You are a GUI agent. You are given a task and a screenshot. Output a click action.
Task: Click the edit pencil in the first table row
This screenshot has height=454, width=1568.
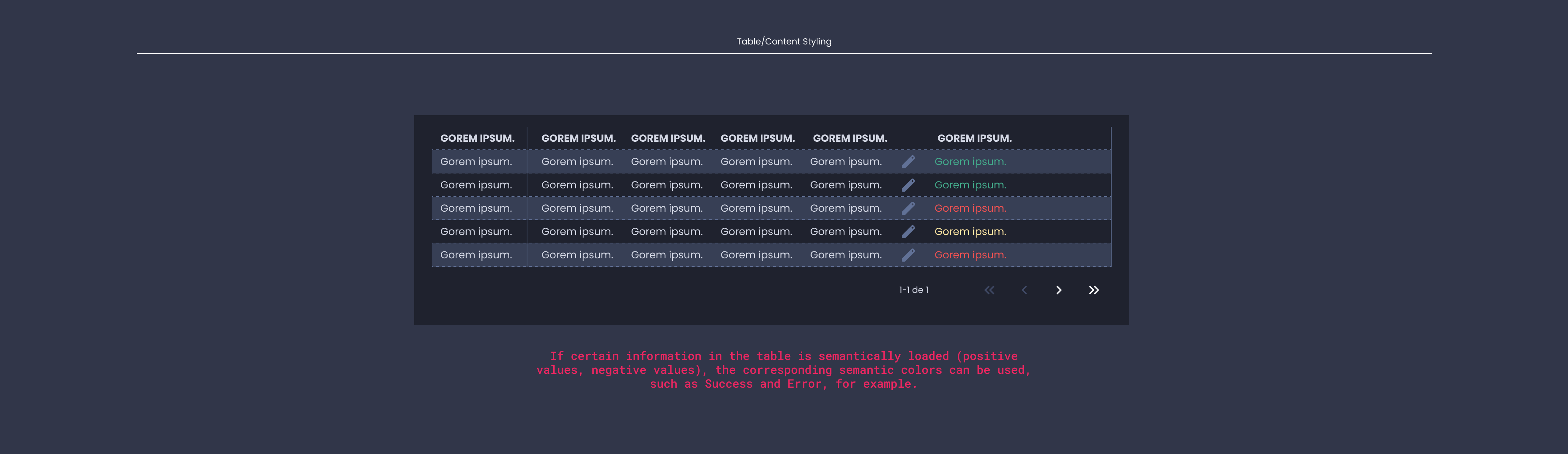(x=908, y=161)
